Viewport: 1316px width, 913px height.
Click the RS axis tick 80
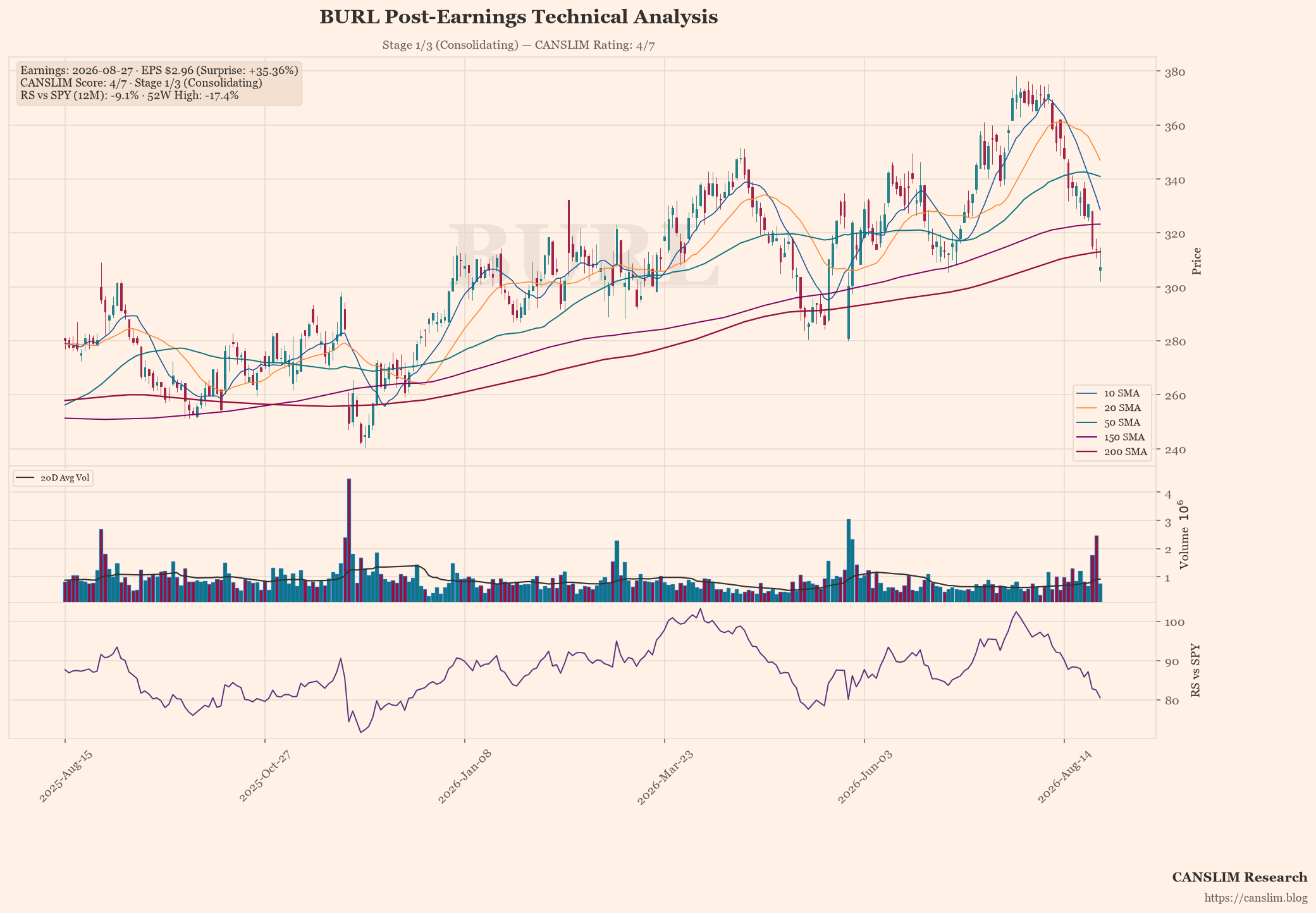pyautogui.click(x=1171, y=700)
